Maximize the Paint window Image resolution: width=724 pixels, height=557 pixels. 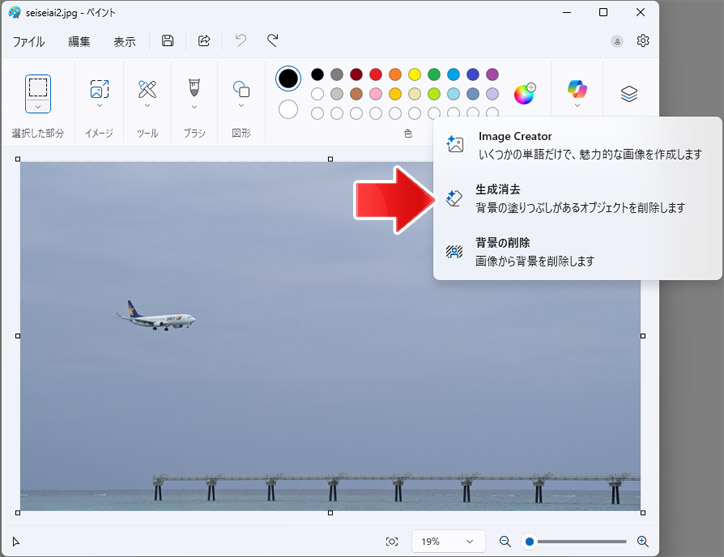(603, 12)
